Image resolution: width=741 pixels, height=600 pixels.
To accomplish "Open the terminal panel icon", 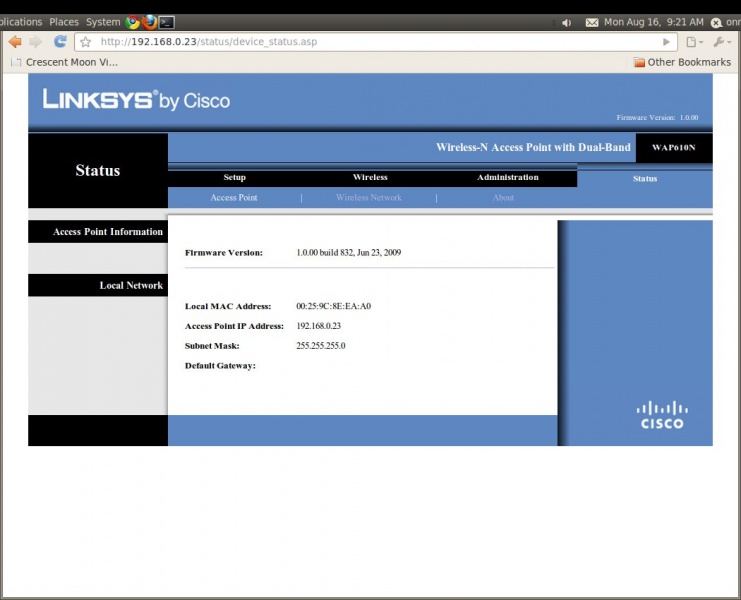I will [166, 22].
